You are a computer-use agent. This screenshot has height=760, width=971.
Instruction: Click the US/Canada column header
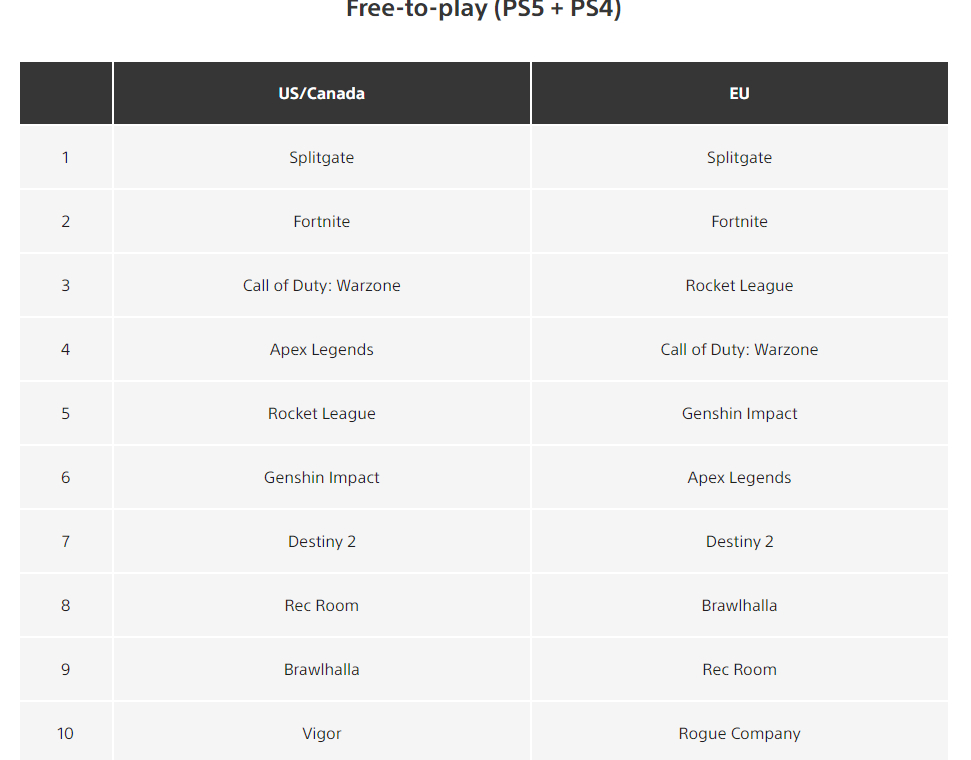click(x=321, y=94)
